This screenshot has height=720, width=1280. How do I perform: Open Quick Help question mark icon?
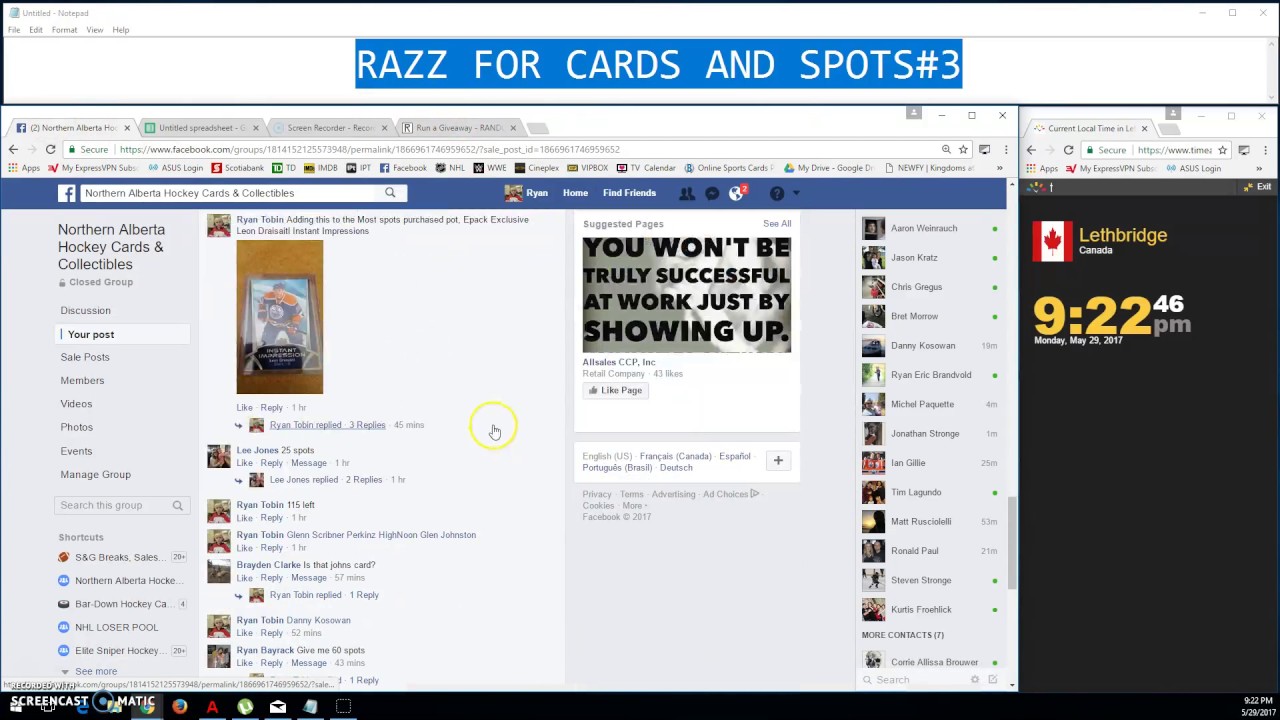click(777, 193)
